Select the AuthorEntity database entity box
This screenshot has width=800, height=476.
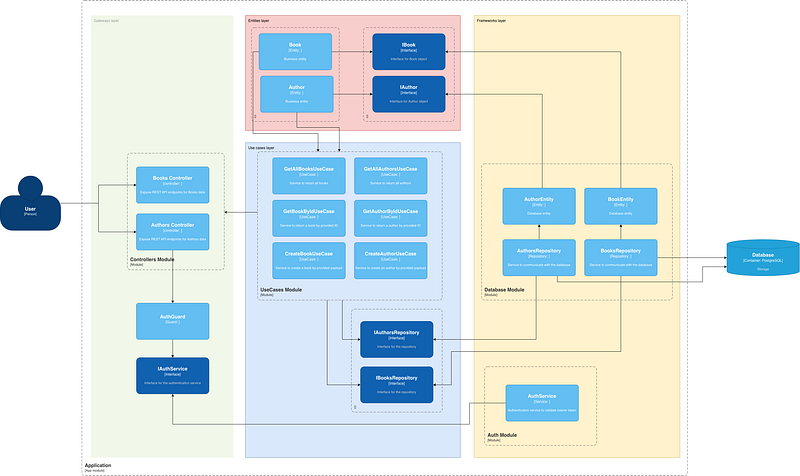click(539, 206)
